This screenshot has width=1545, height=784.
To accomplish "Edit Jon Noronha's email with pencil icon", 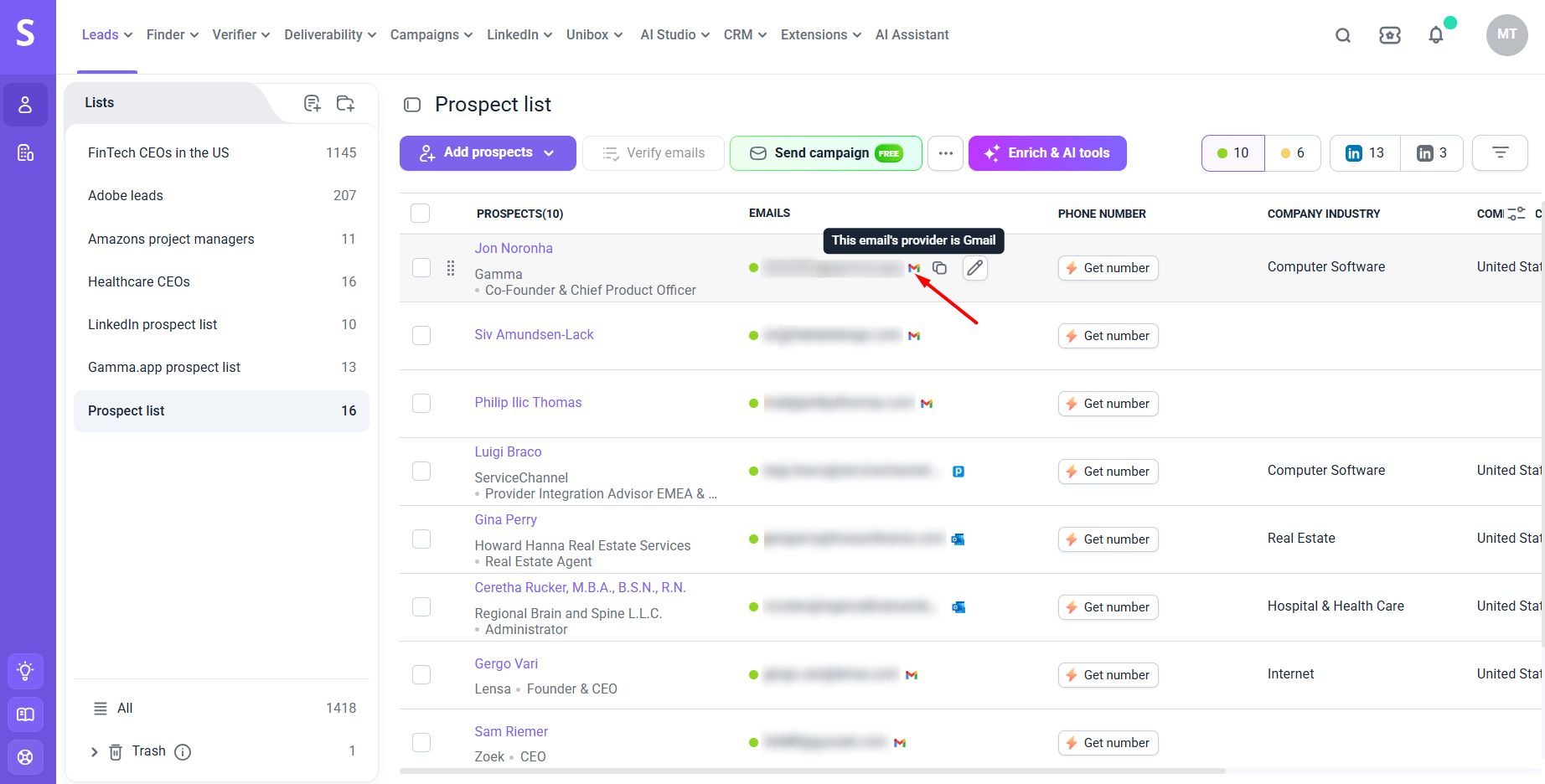I will [x=974, y=268].
